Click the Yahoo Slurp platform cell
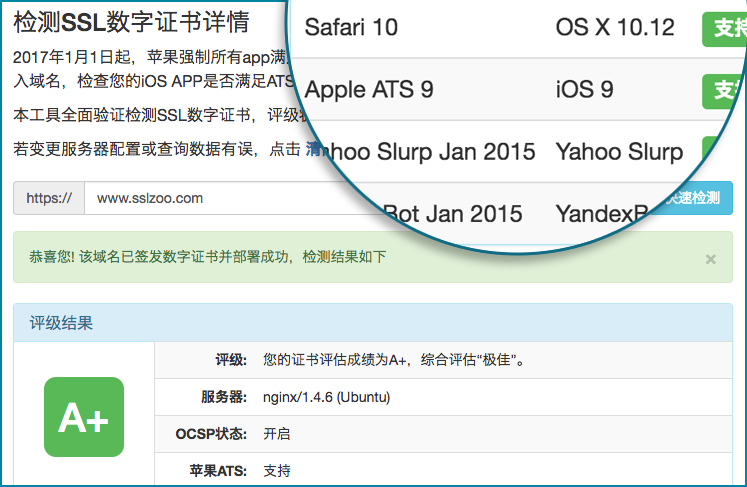The height and width of the screenshot is (487, 747). 619,151
